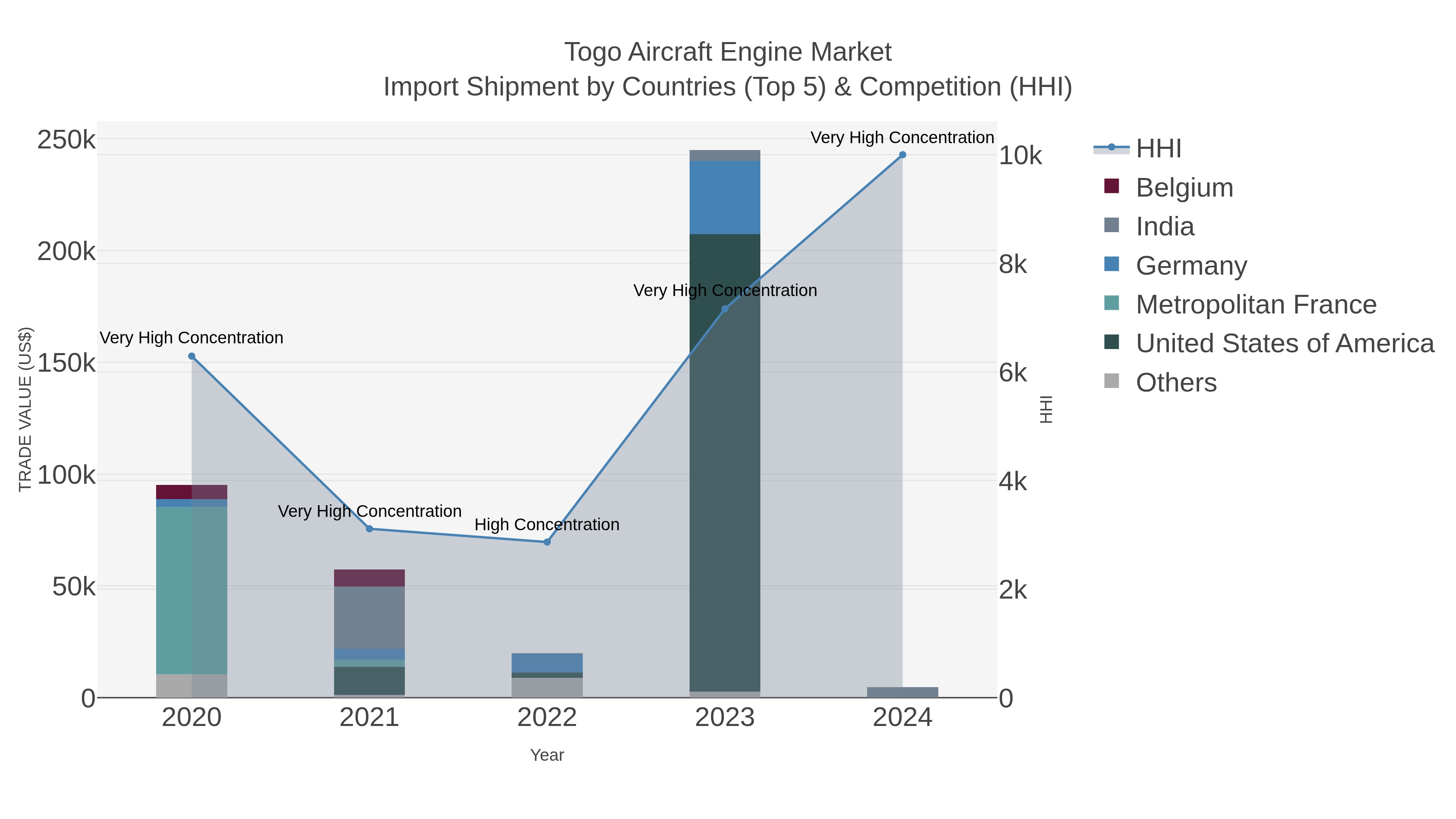Click the 2020 Metropolitan France bar segment
The image size is (1456, 819).
[192, 590]
